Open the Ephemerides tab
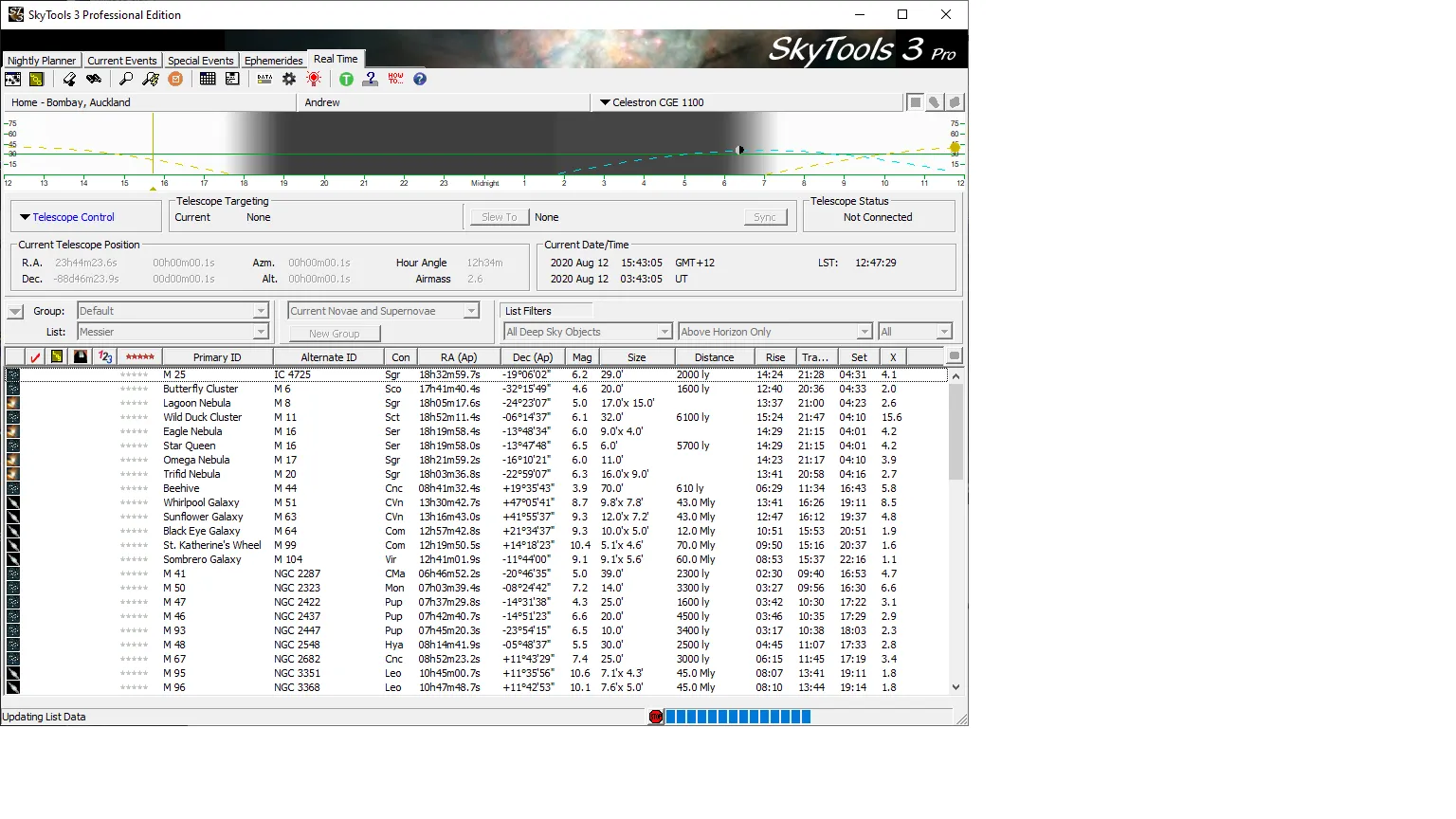This screenshot has width=1456, height=819. coord(274,61)
